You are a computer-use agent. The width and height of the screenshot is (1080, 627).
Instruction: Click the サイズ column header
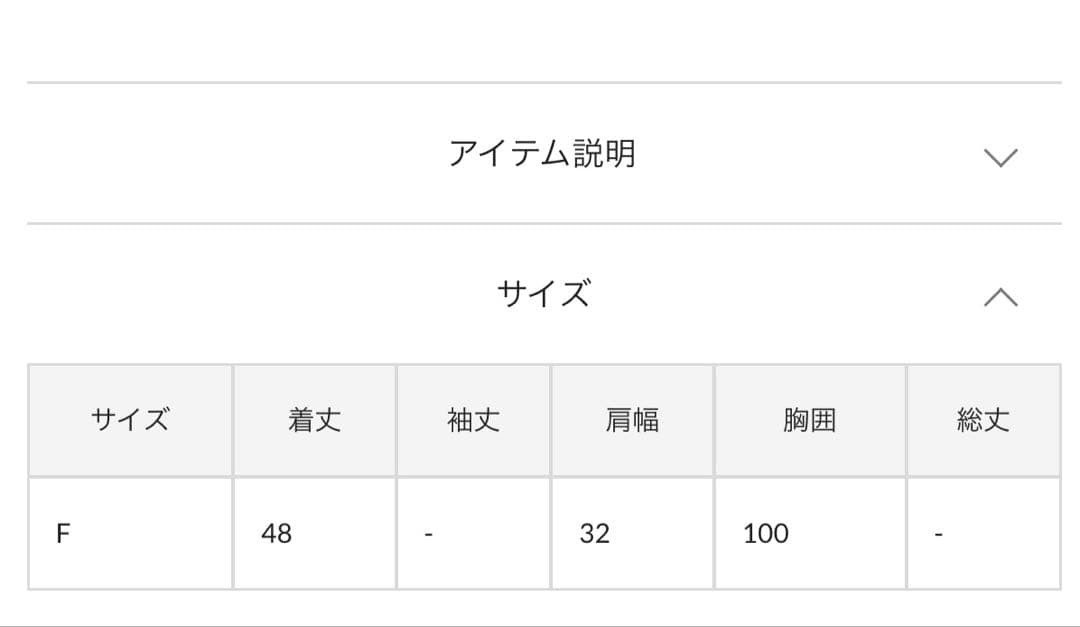(131, 420)
